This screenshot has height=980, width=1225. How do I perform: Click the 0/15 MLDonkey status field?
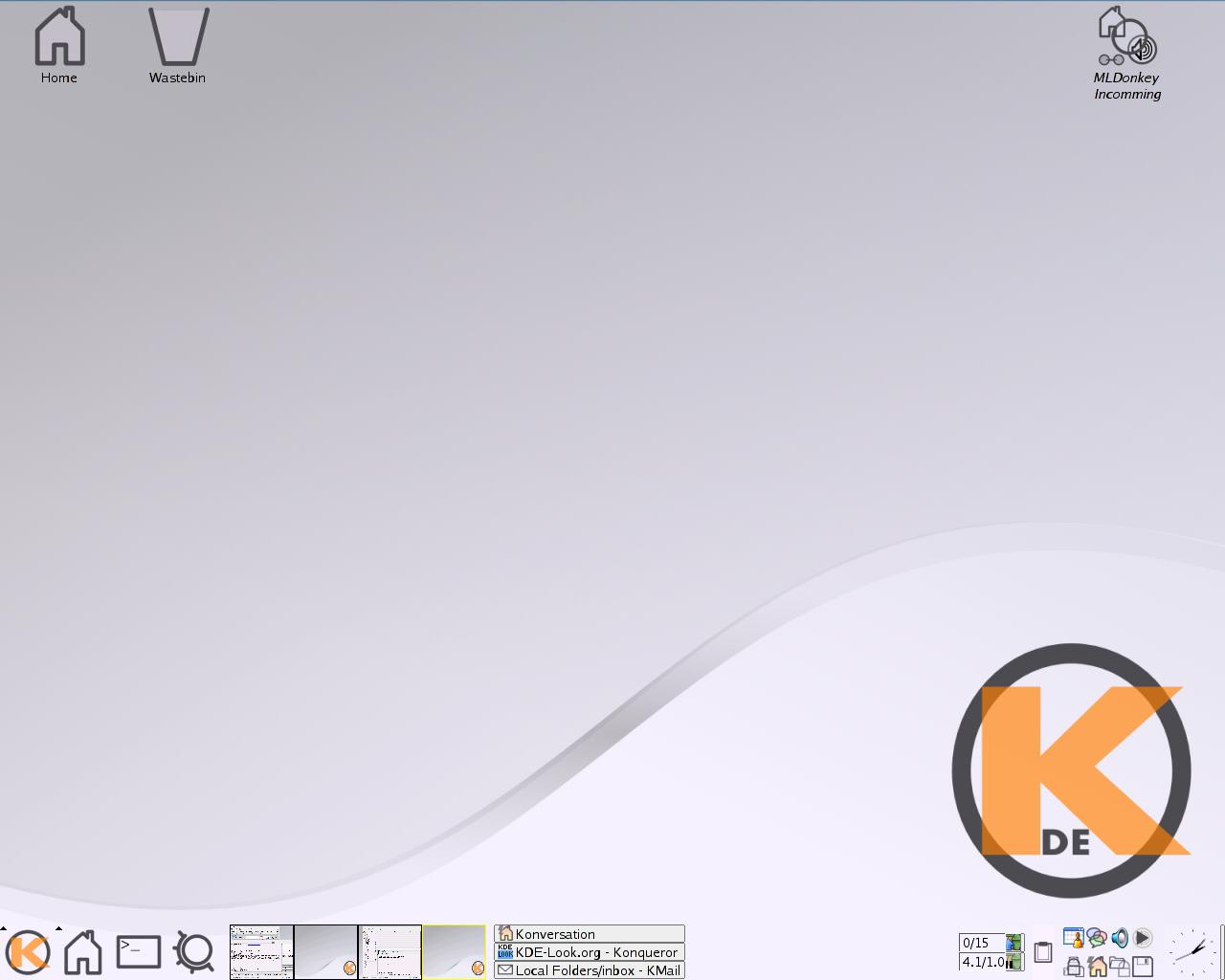coord(982,943)
